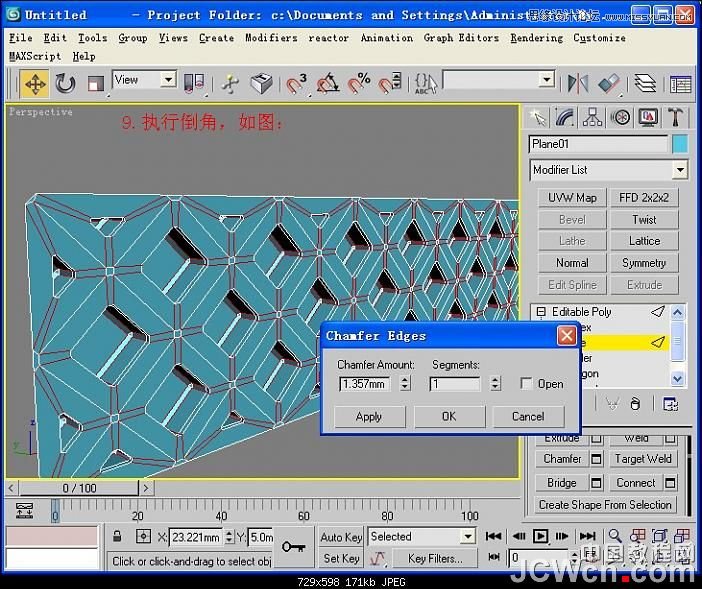Open Chamfer settings box button
This screenshot has height=589, width=702.
coord(596,459)
